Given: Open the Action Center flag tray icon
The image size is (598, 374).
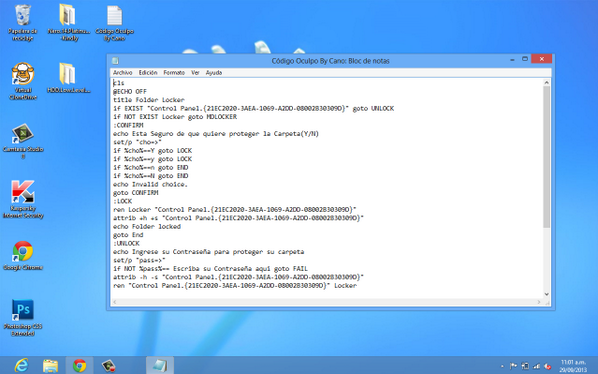Looking at the screenshot, I should click(513, 366).
